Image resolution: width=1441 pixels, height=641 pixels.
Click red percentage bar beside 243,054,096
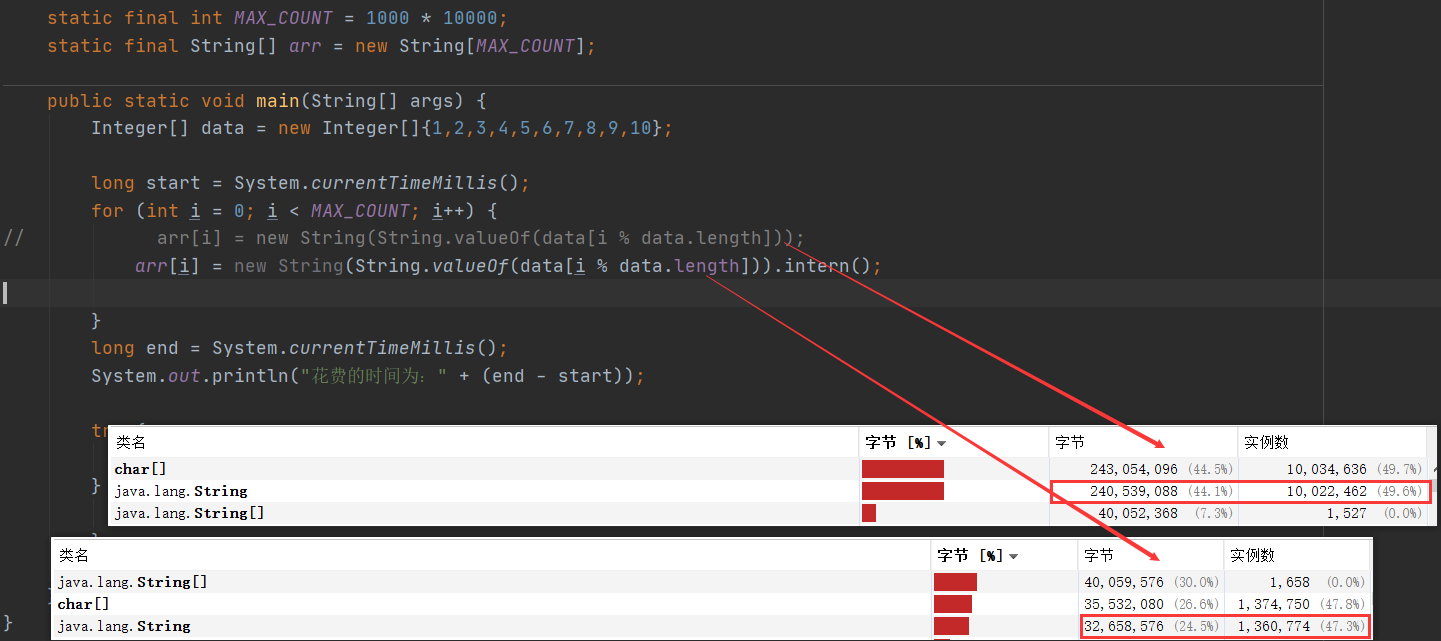click(x=903, y=469)
